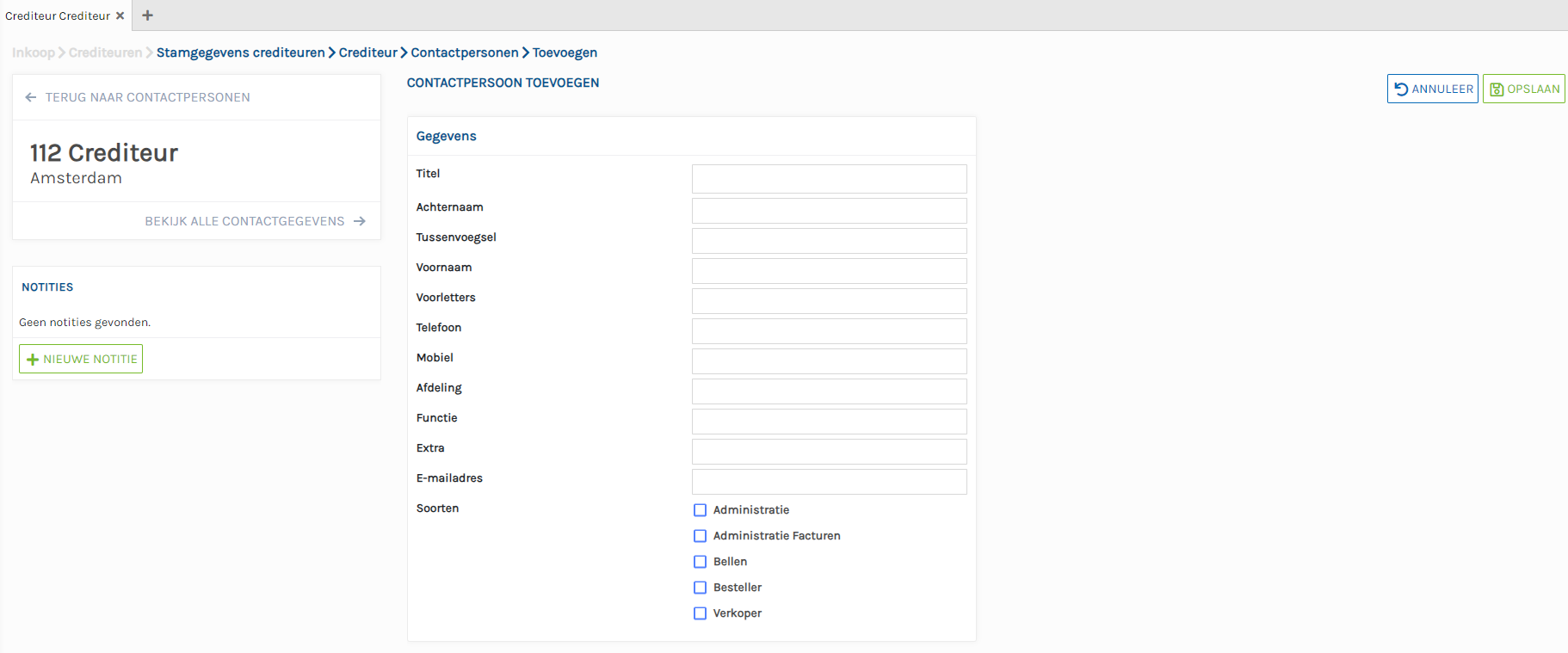1568x653 pixels.
Task: Click arrow next to Bekijk alle contactgegevens
Action: click(360, 221)
